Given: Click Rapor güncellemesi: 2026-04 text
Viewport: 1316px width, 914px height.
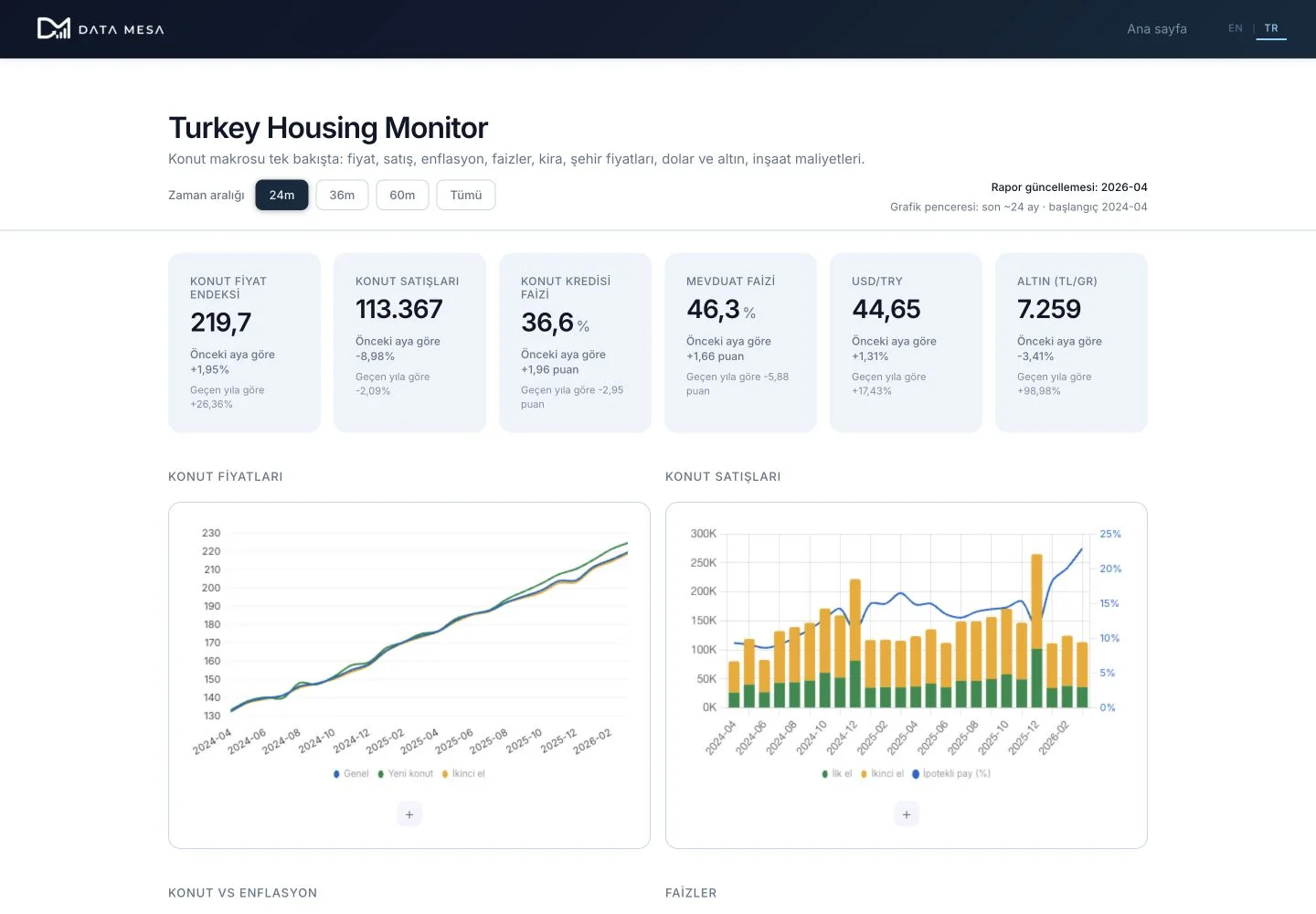Looking at the screenshot, I should click(x=1069, y=186).
